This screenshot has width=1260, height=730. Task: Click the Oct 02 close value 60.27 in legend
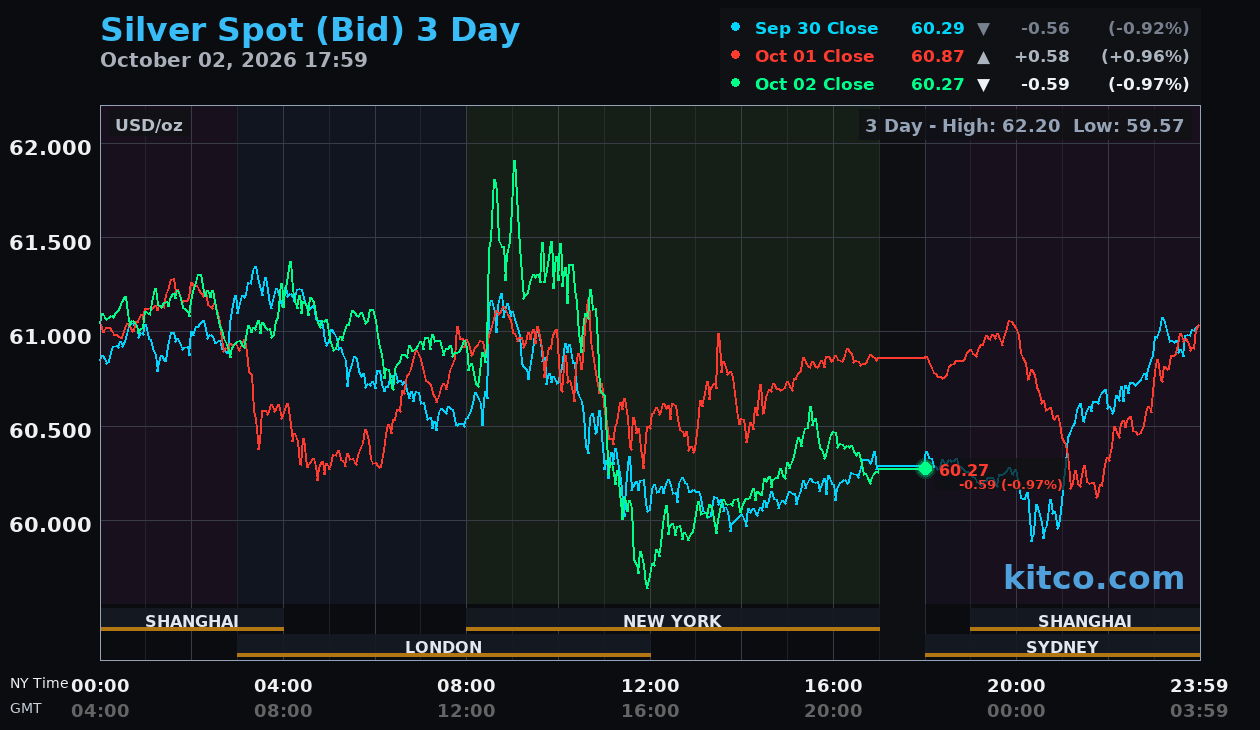[938, 85]
